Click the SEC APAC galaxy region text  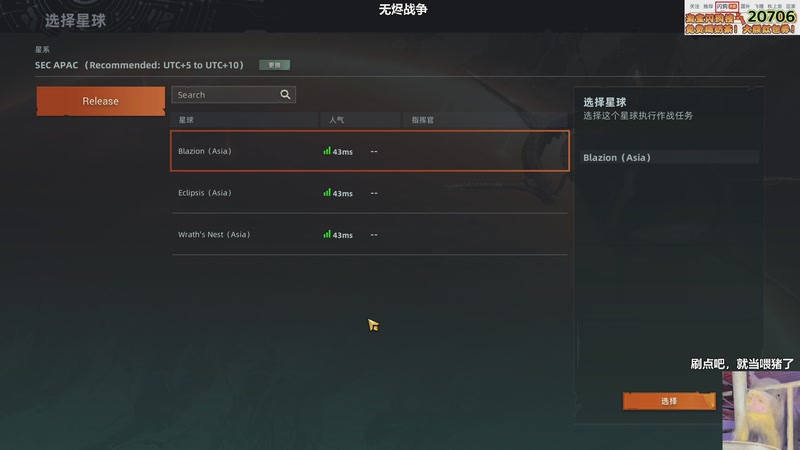click(139, 65)
